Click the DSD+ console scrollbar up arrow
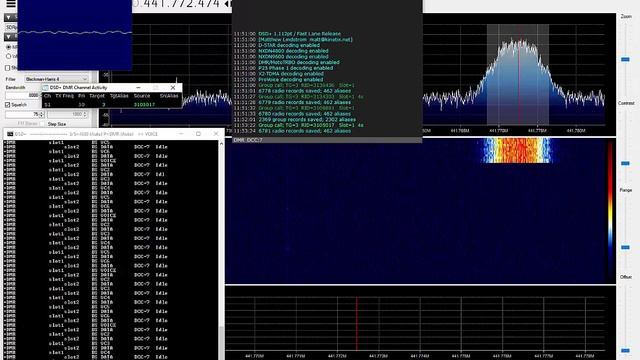 point(221,144)
